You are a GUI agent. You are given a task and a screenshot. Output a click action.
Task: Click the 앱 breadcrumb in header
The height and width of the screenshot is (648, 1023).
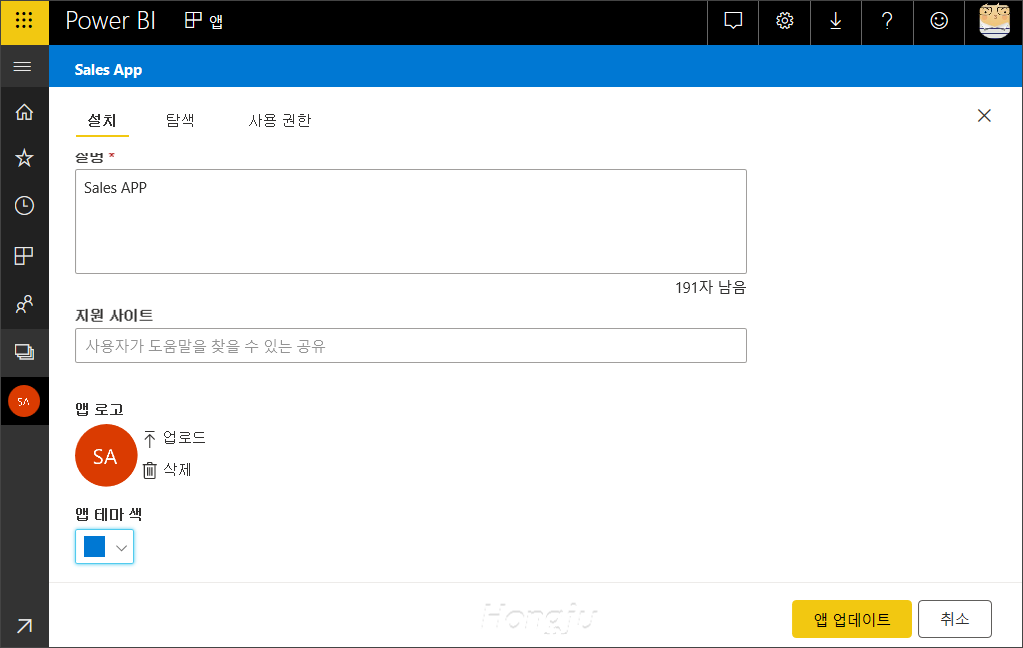204,21
